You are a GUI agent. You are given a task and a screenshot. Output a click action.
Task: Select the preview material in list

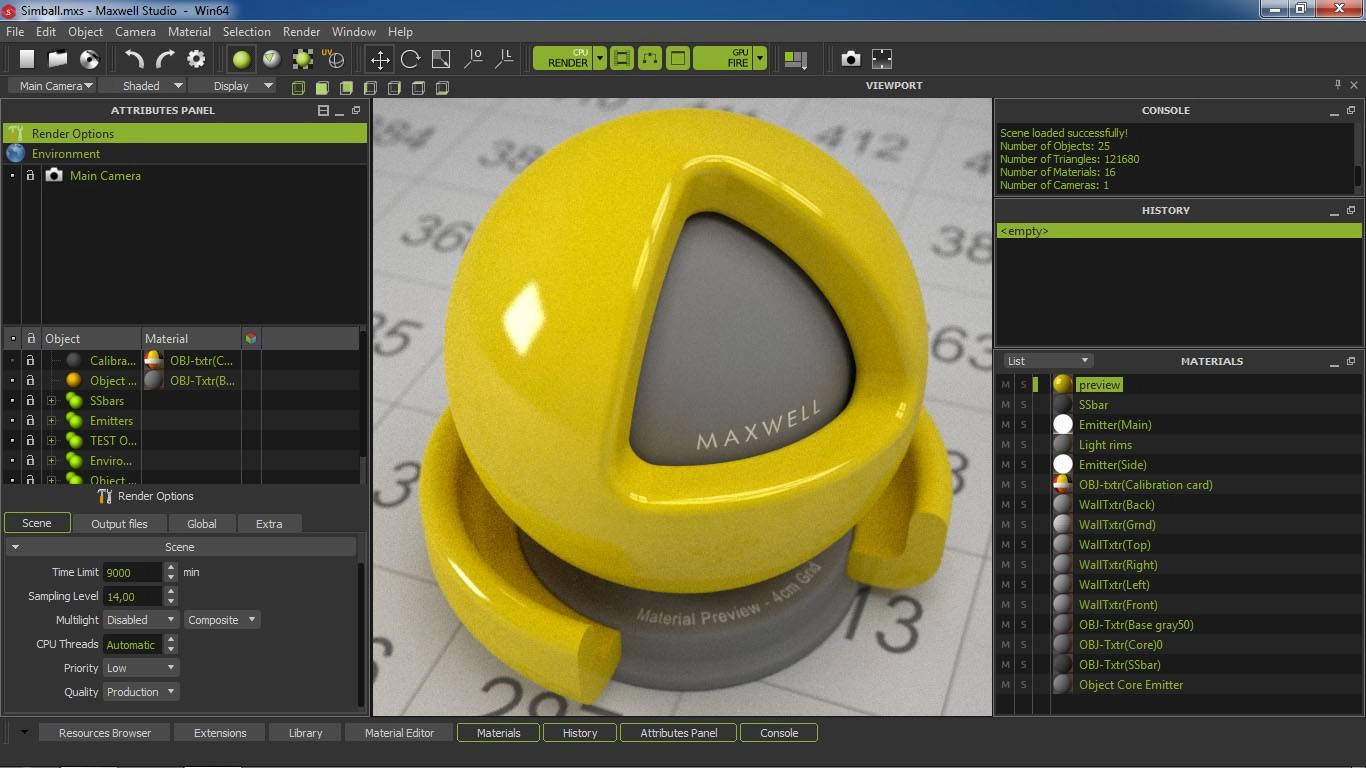click(x=1099, y=385)
